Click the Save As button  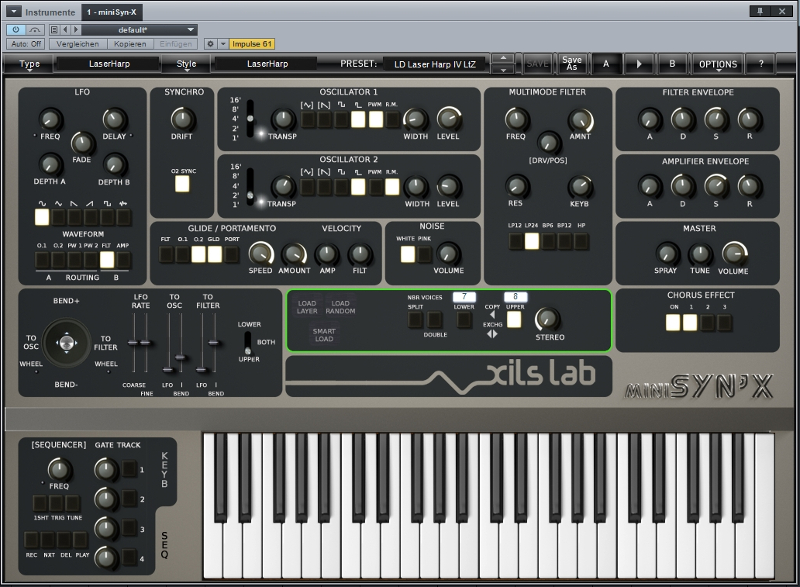pyautogui.click(x=572, y=64)
